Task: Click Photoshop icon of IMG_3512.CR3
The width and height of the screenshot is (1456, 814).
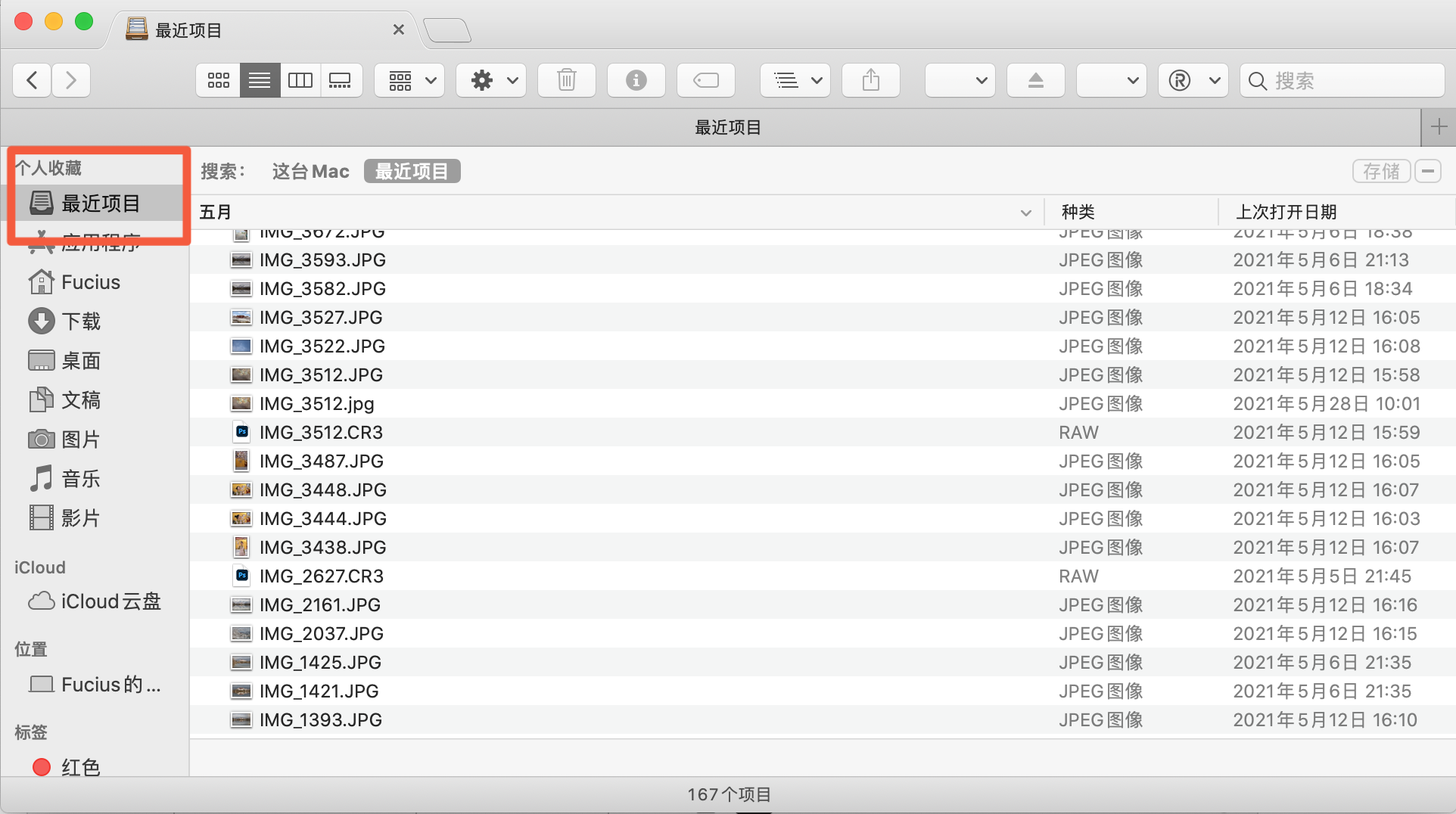Action: [241, 433]
